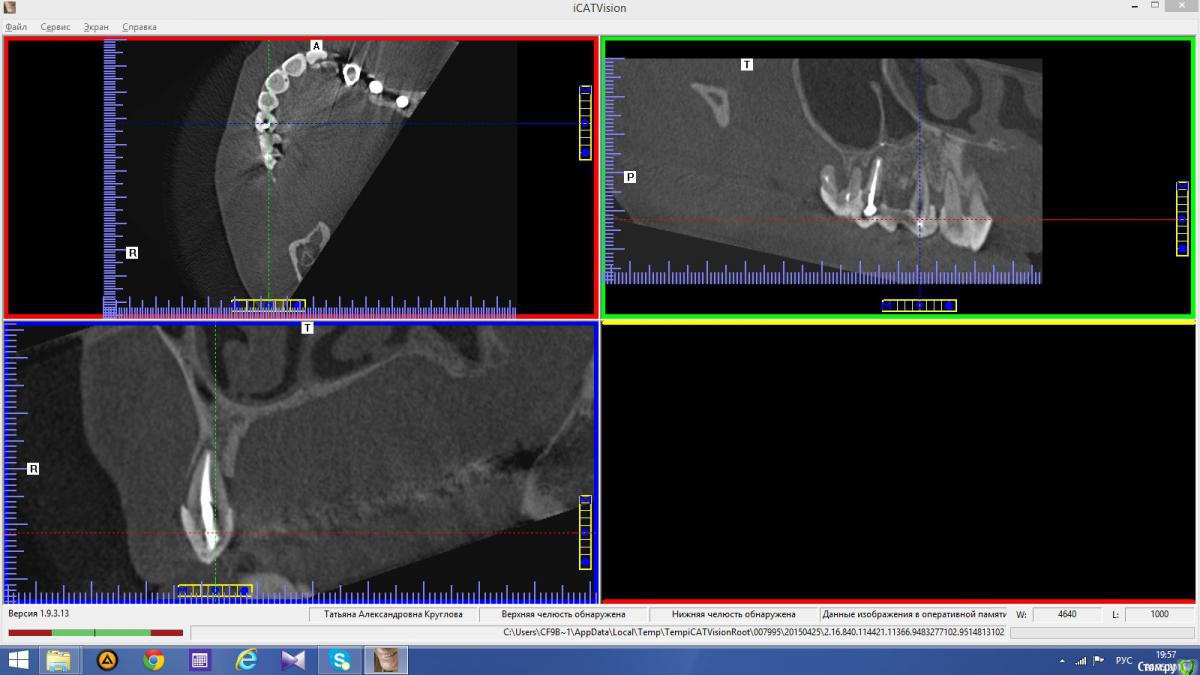Screen dimensions: 1200x675
Task: Click the window width value 4640
Action: (x=1066, y=614)
